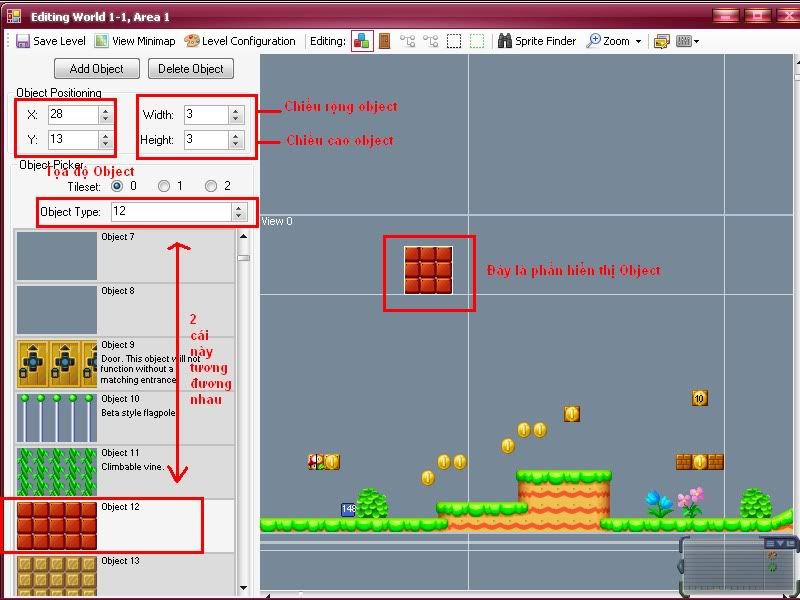Viewport: 800px width, 600px height.
Task: Decrease the Y value with down arrow
Action: (x=106, y=144)
